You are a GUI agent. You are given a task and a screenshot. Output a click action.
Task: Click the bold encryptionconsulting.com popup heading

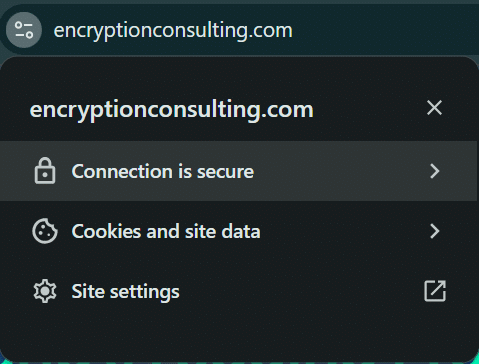click(x=172, y=110)
